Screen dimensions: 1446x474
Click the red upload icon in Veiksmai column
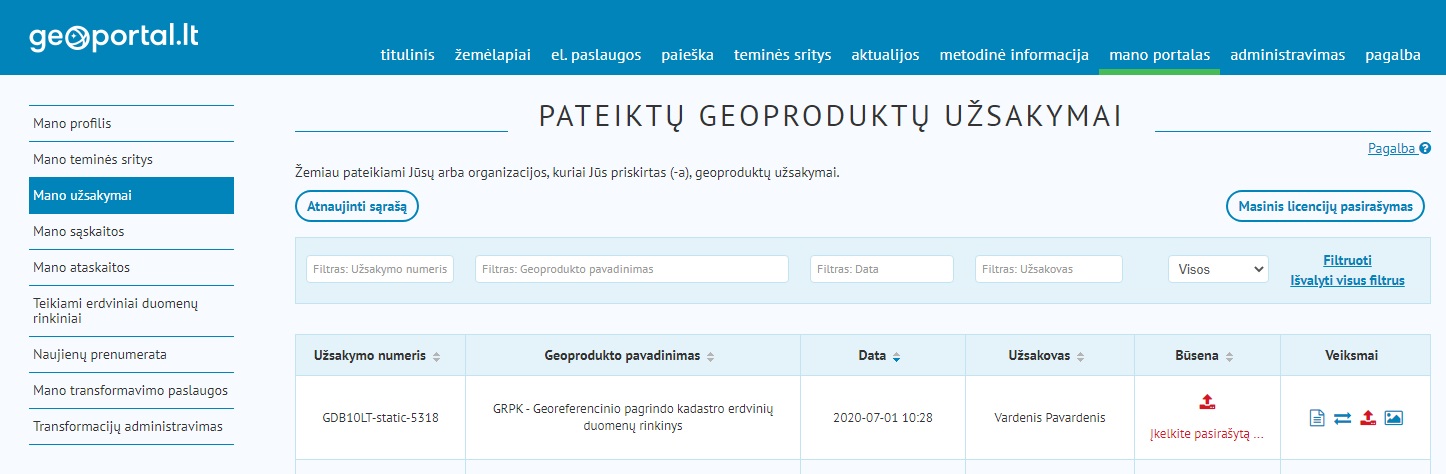(1368, 418)
